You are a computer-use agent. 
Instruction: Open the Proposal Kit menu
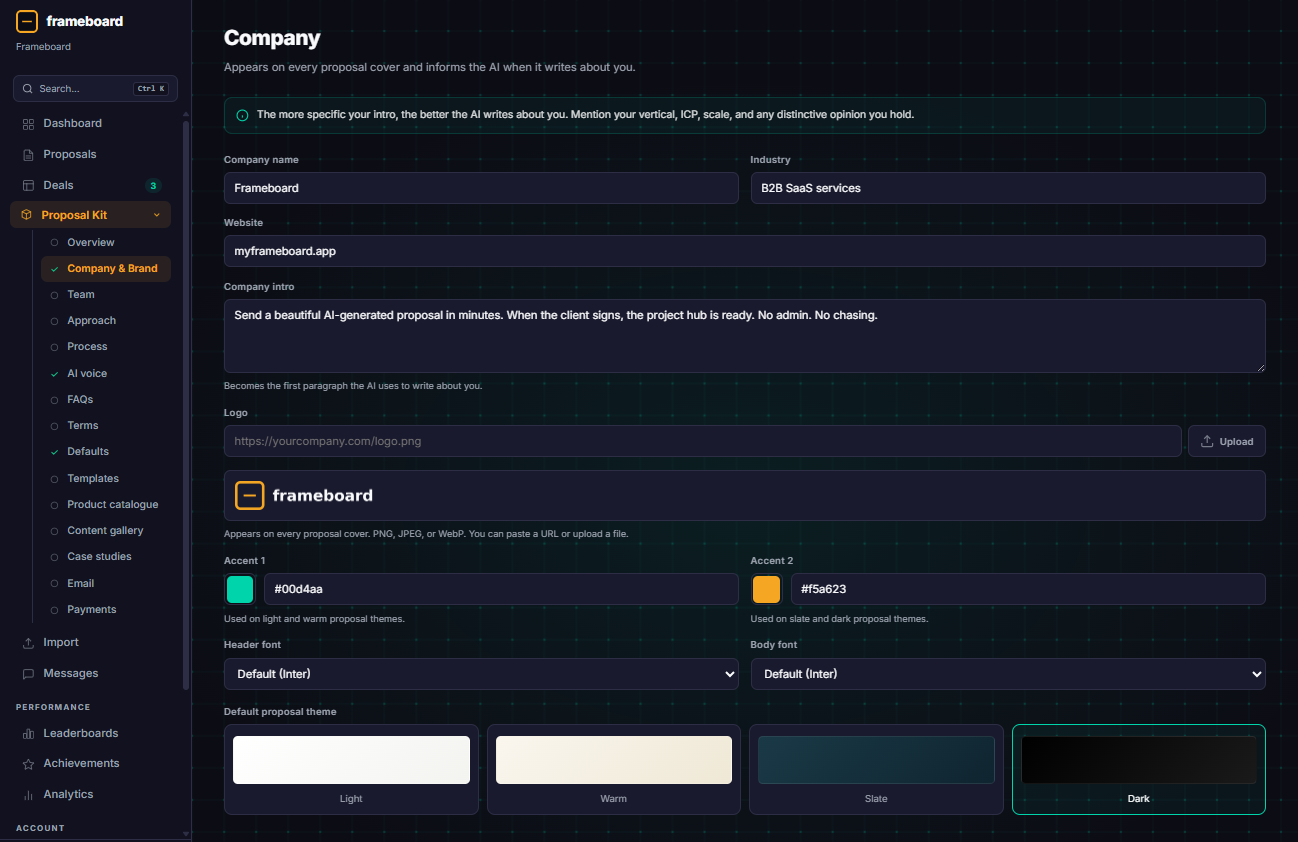tap(91, 215)
